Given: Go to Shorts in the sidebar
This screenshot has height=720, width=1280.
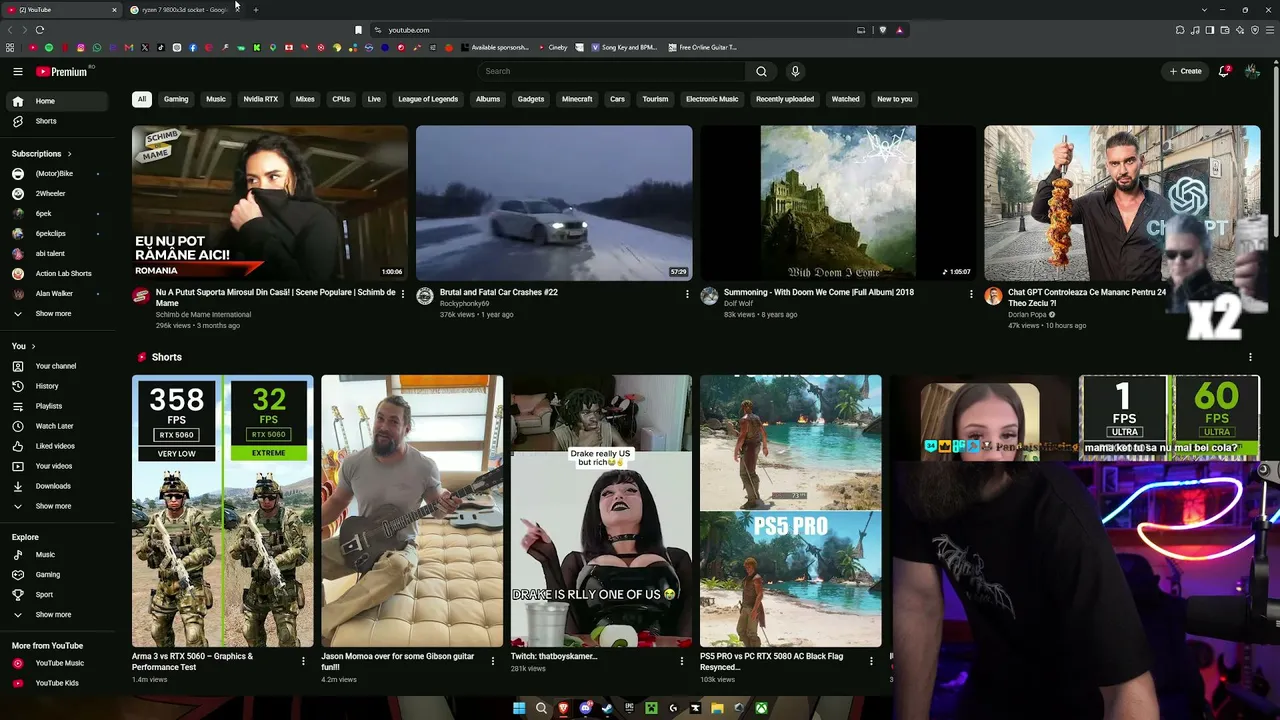Looking at the screenshot, I should tap(55, 121).
